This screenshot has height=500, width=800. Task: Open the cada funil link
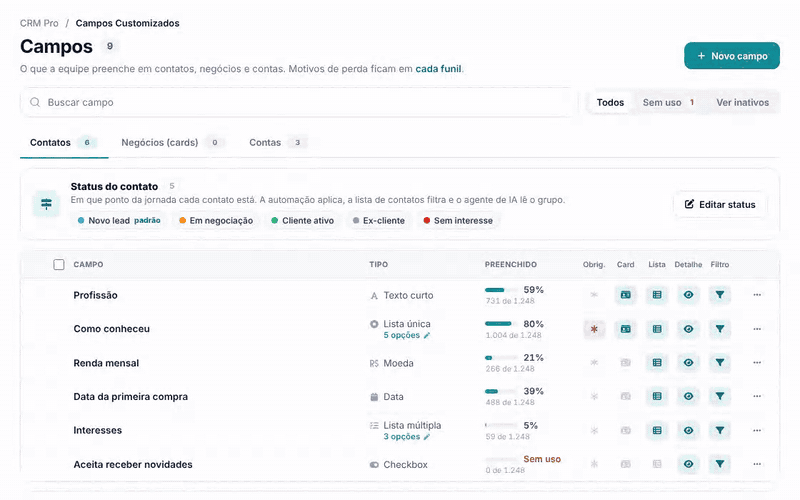(x=438, y=69)
